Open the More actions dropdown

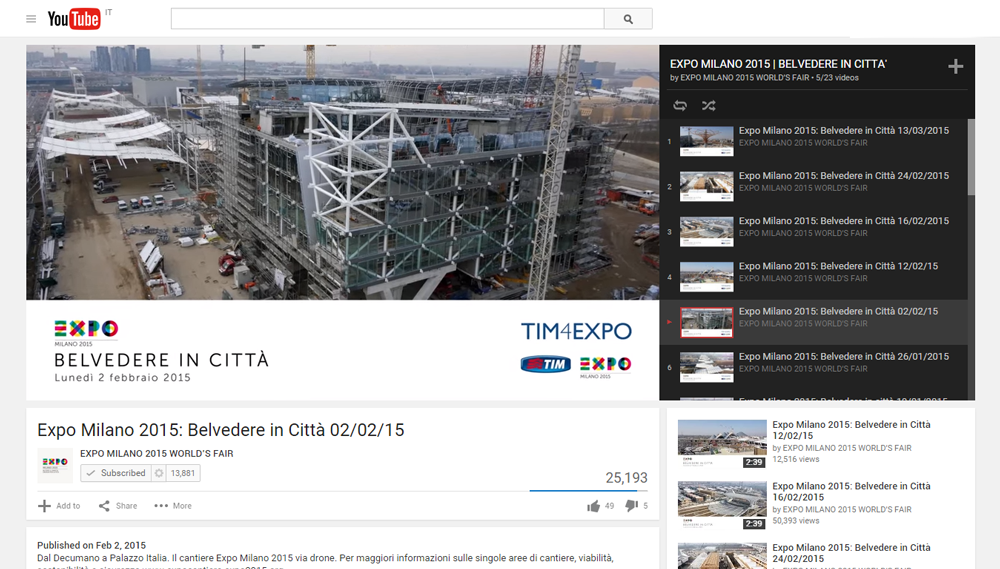173,506
